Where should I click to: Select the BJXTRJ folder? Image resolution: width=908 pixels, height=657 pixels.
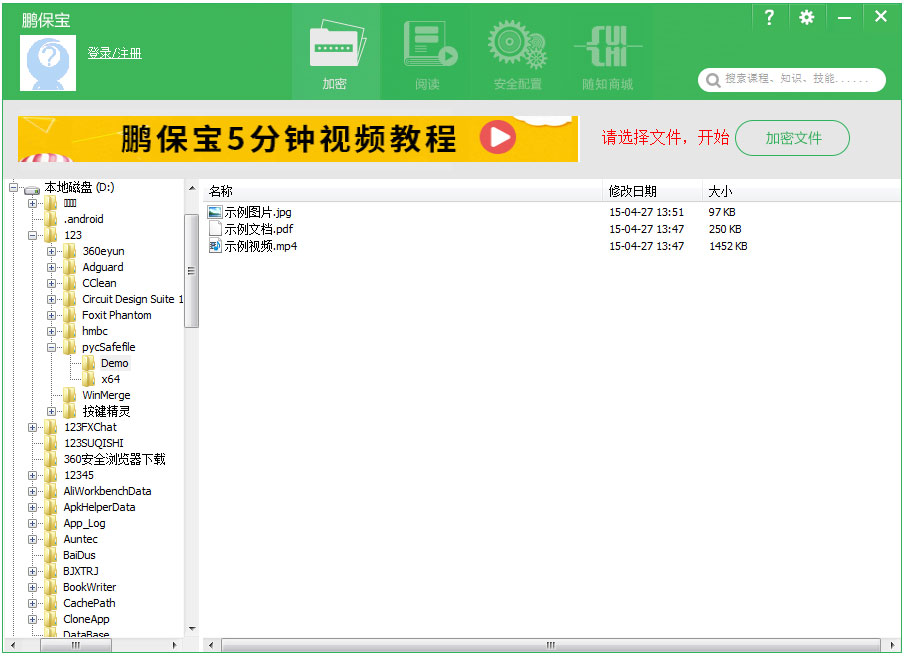coord(80,571)
